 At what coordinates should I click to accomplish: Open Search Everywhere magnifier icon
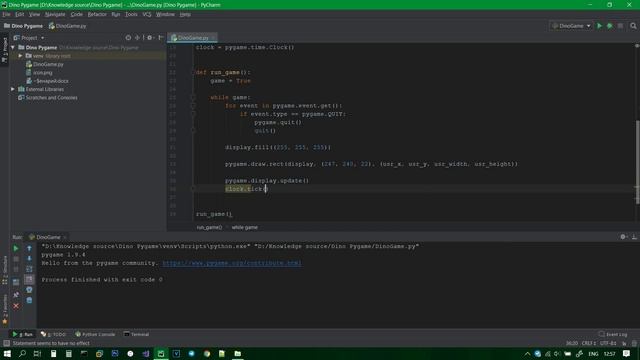coord(633,26)
